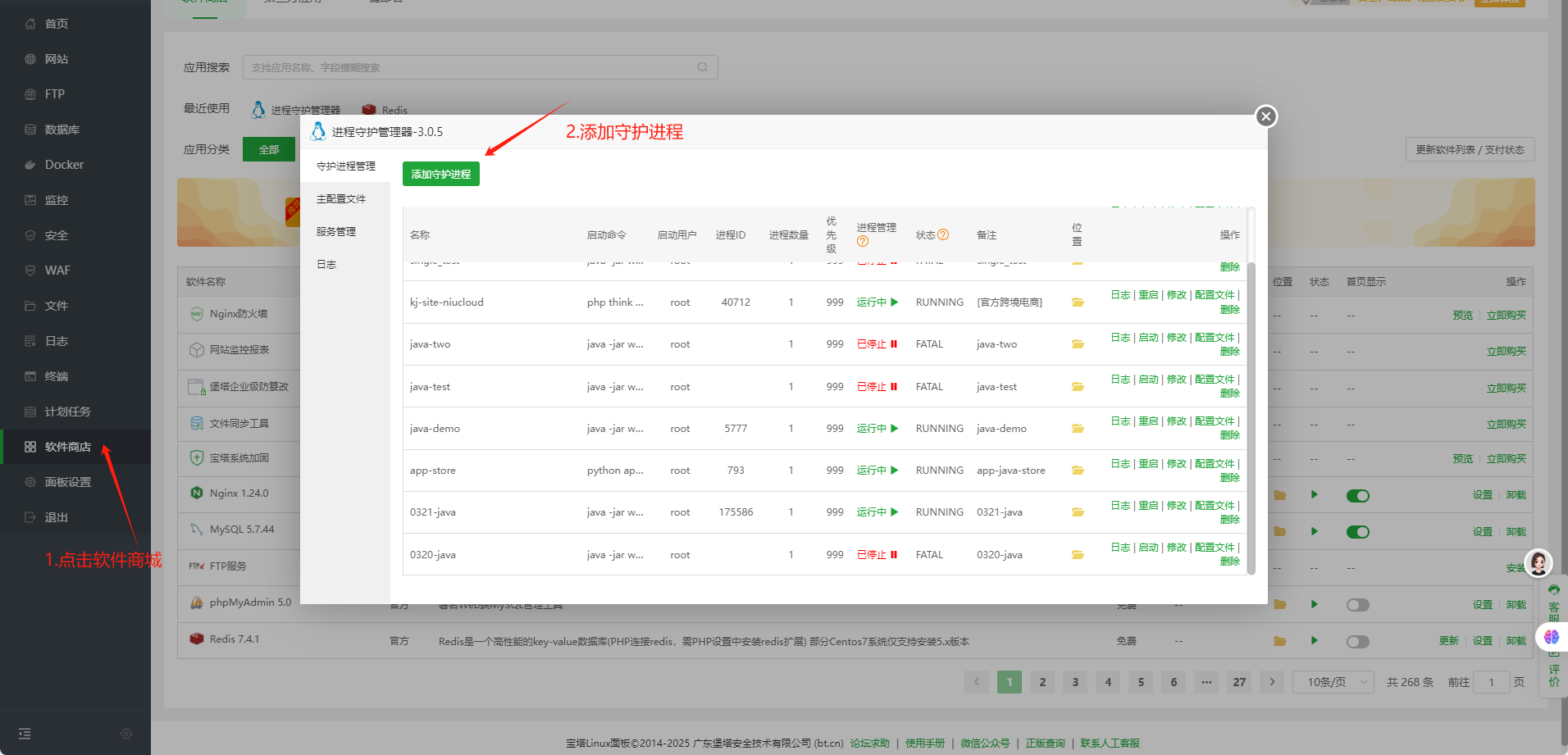The height and width of the screenshot is (755, 1568).
Task: Click 添加守护进程 green button
Action: pyautogui.click(x=441, y=174)
